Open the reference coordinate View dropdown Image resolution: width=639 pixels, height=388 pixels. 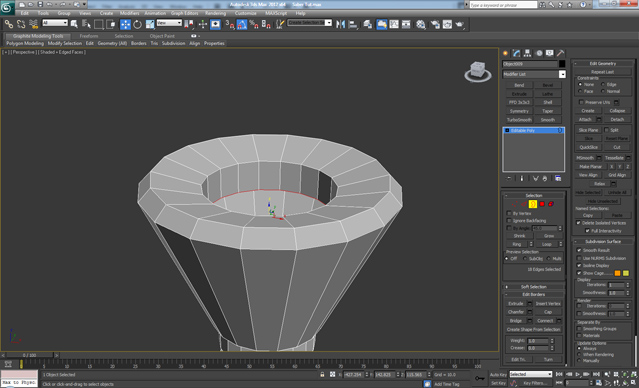[169, 23]
